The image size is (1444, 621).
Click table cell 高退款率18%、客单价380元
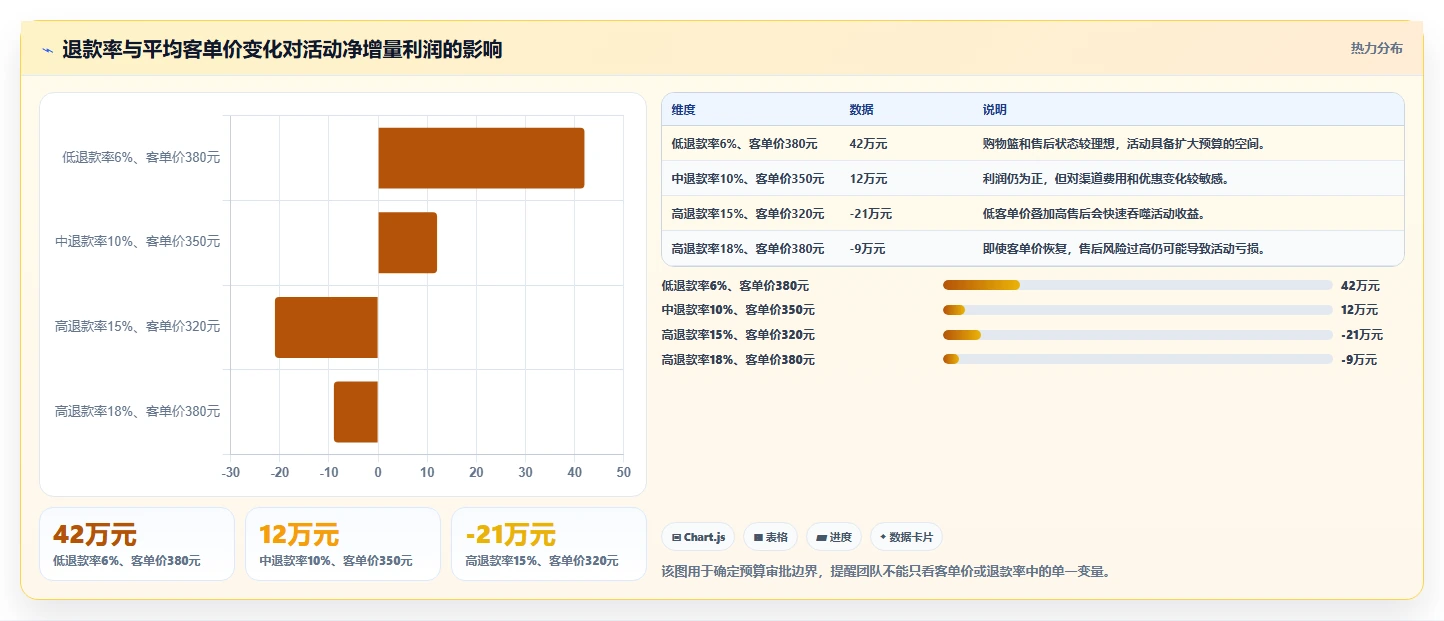748,249
